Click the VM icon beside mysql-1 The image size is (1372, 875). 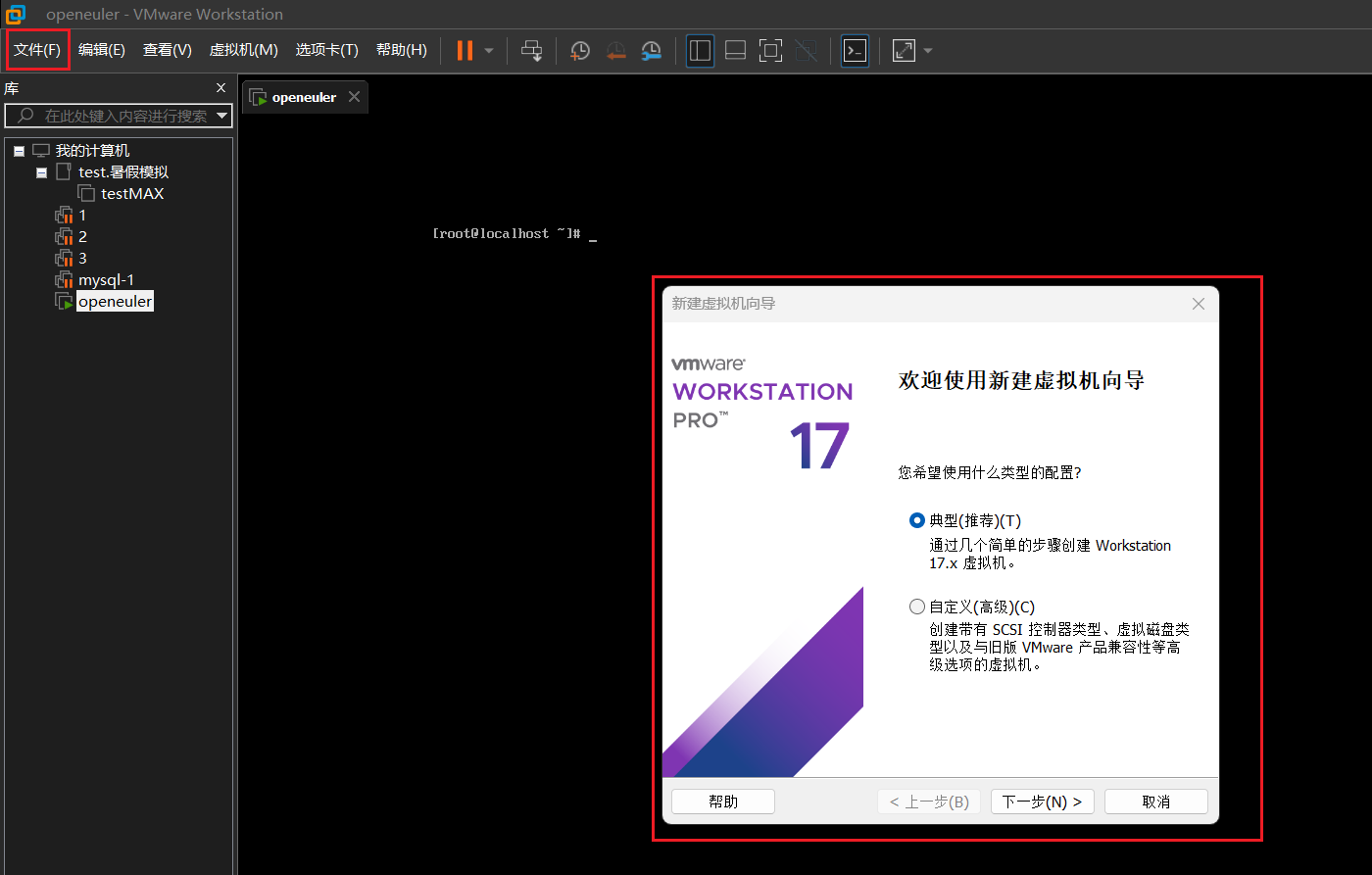point(64,280)
